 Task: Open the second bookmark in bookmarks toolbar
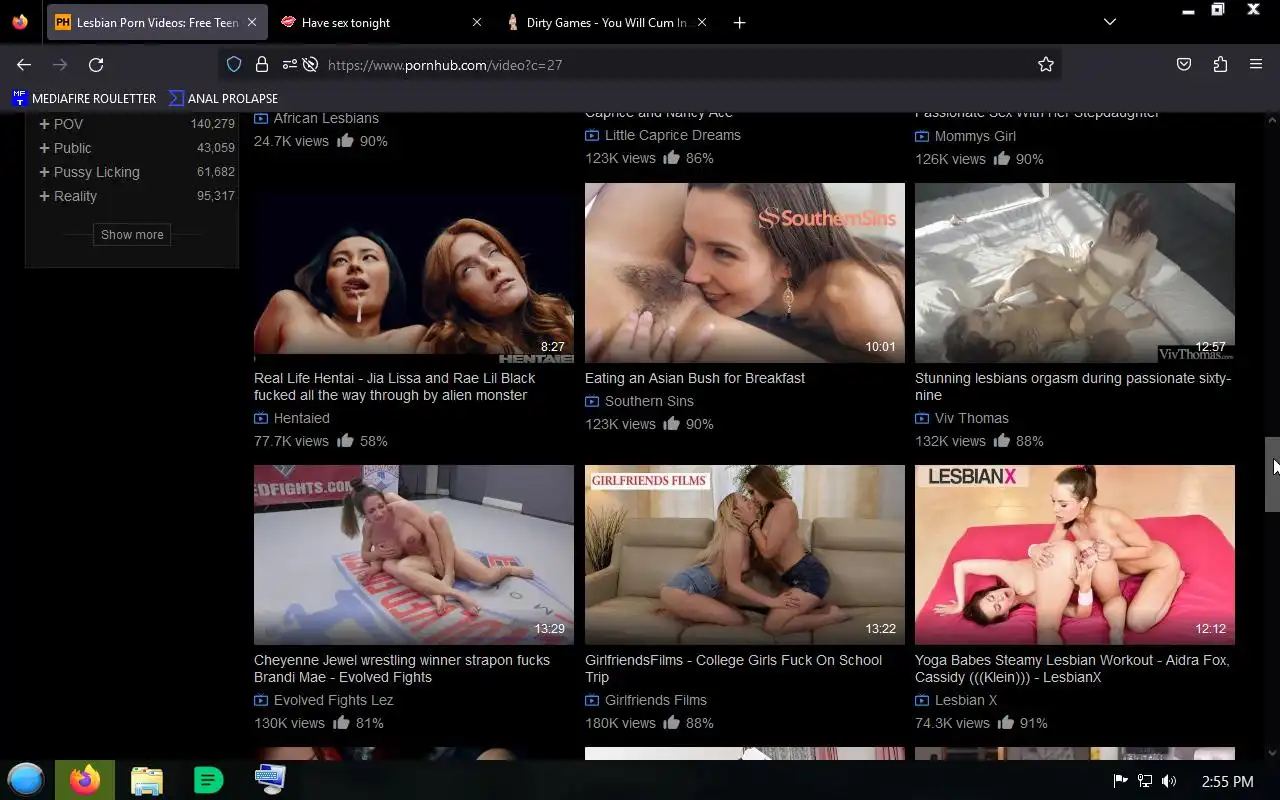223,98
